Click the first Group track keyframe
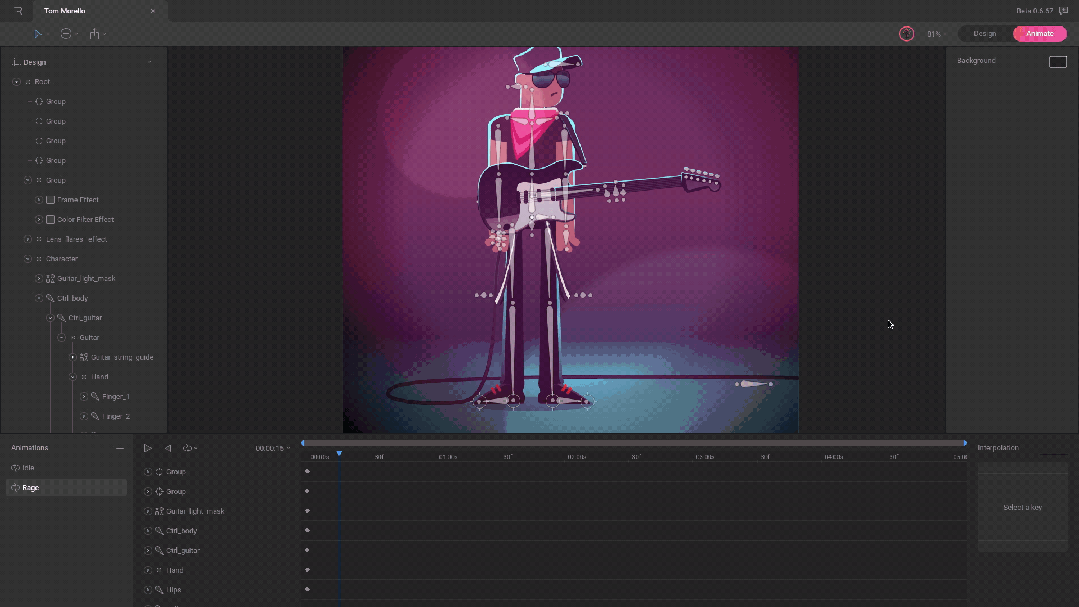This screenshot has width=1079, height=607. 307,472
